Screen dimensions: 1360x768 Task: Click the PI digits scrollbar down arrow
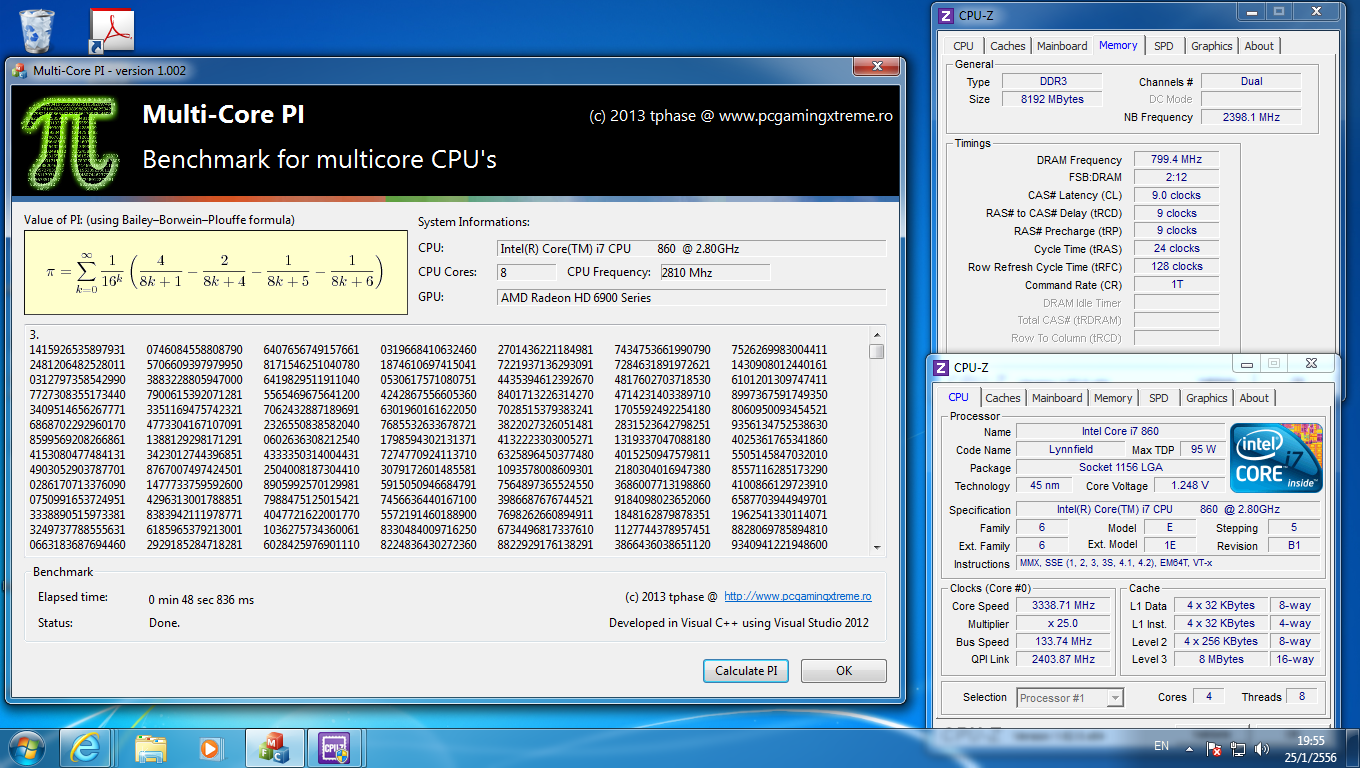pyautogui.click(x=876, y=547)
